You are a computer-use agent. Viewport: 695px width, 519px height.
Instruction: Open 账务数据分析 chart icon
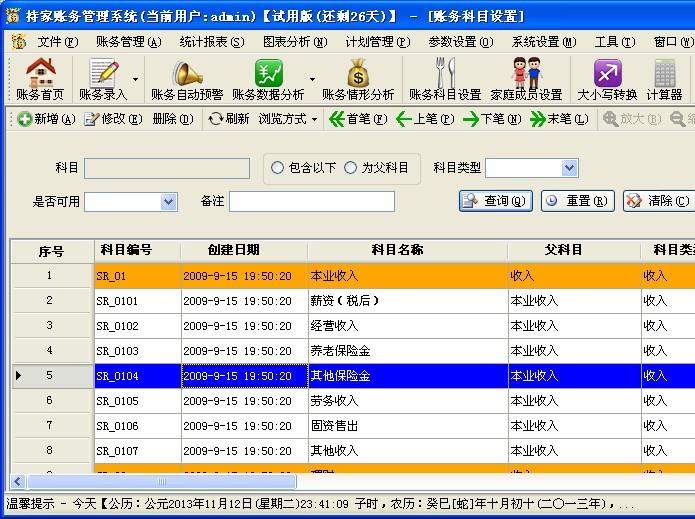(268, 74)
